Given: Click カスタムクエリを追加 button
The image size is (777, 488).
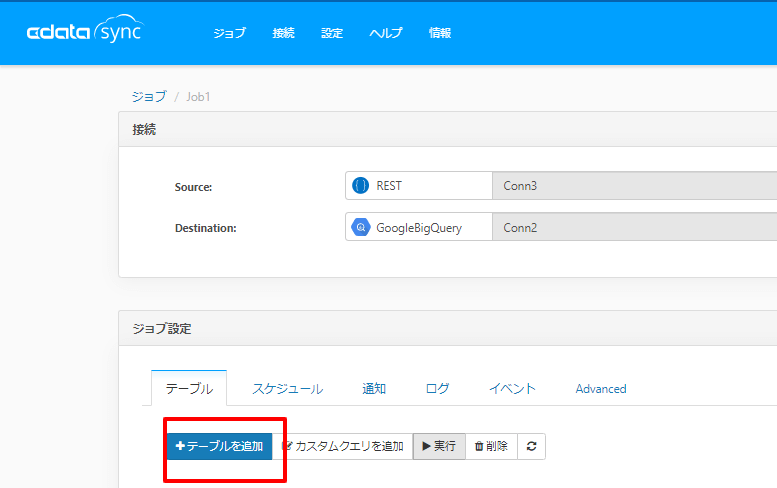Looking at the screenshot, I should 342,446.
